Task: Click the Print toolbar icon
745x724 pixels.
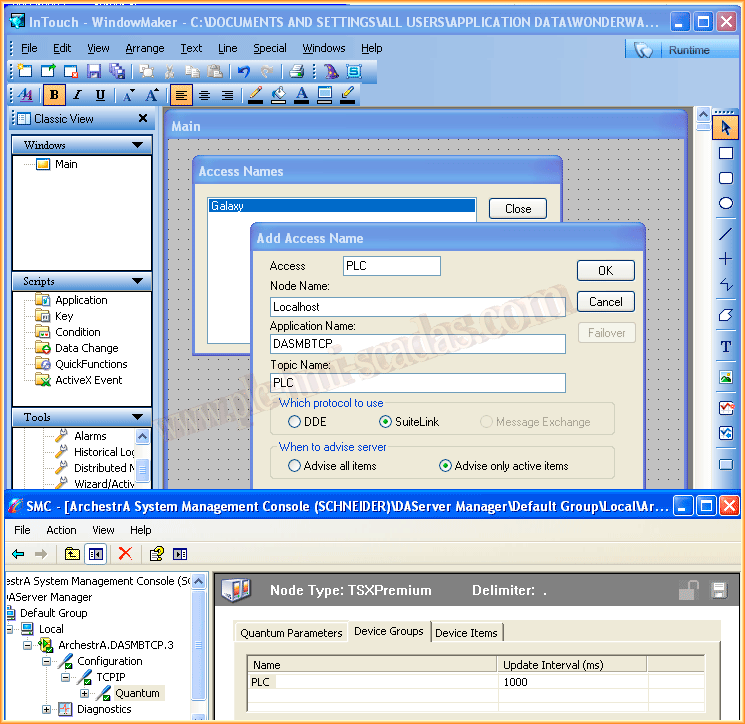Action: [296, 71]
